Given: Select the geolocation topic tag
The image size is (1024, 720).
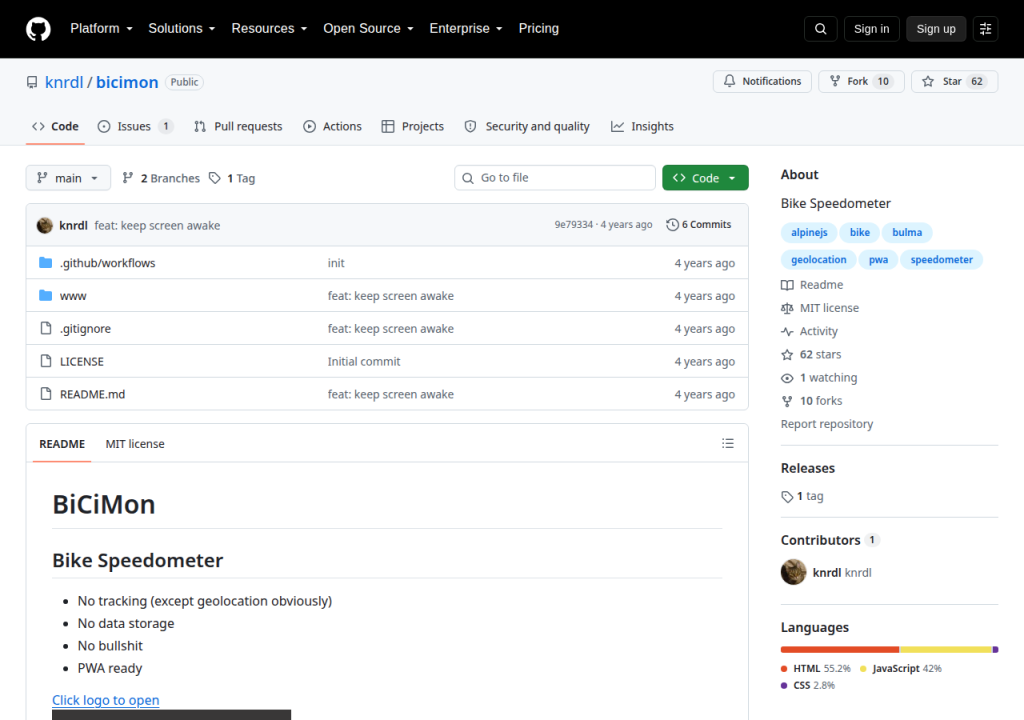Looking at the screenshot, I should pos(818,260).
